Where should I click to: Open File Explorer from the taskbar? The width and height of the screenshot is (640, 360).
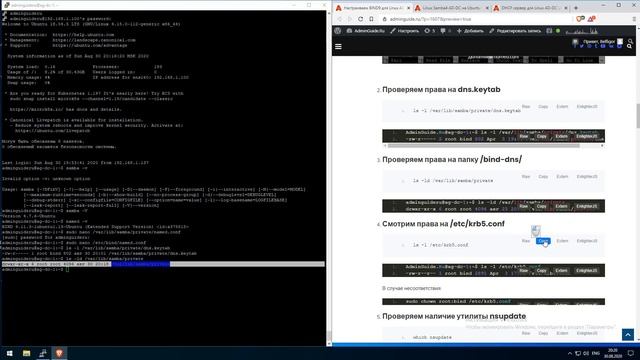pos(27,353)
